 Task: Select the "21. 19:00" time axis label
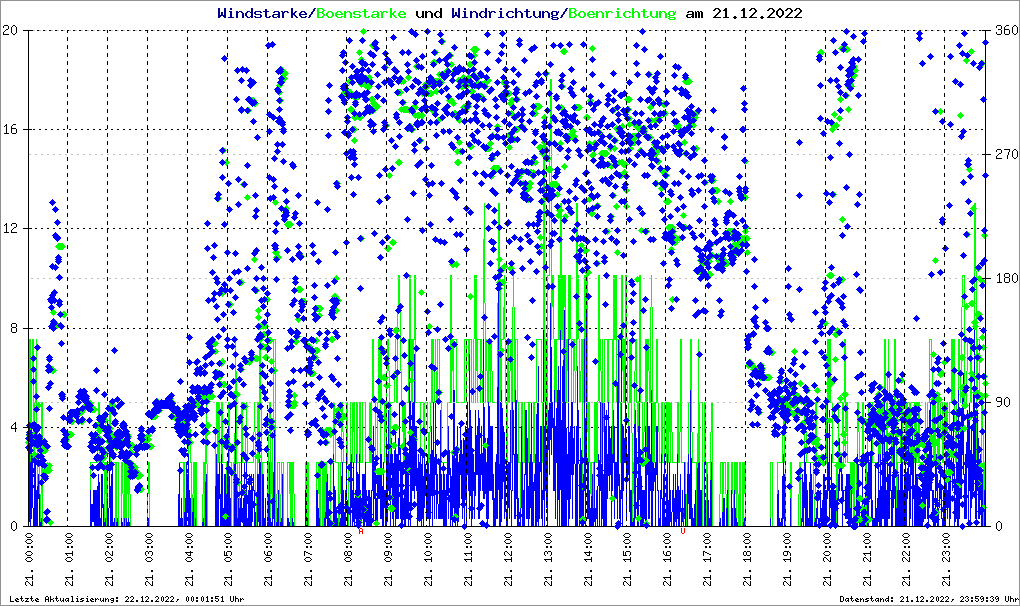pos(787,559)
